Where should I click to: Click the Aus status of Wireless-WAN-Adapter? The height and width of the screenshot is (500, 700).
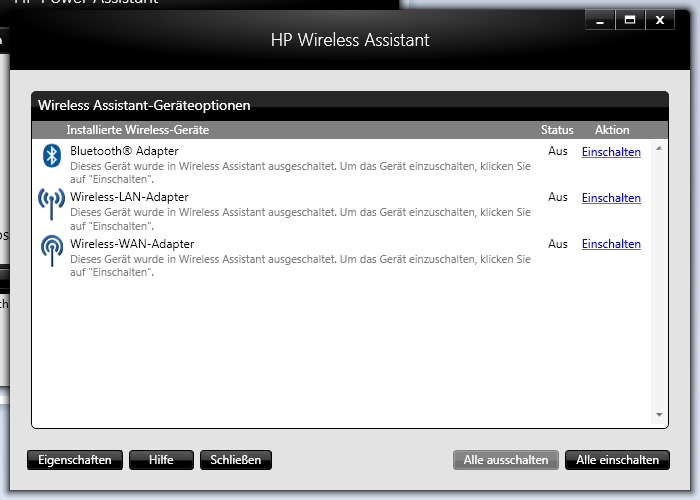pos(558,244)
